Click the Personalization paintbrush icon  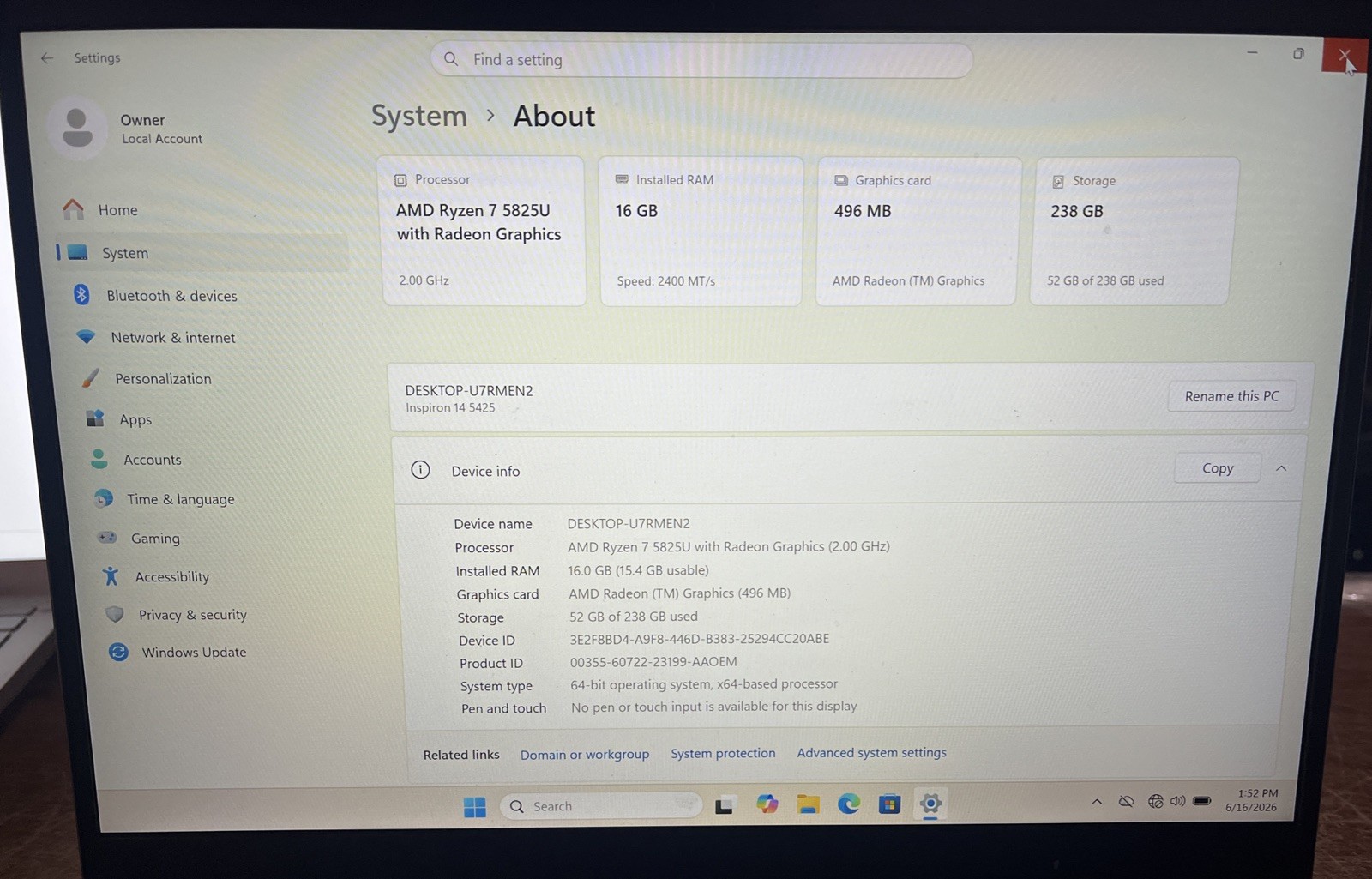point(91,378)
